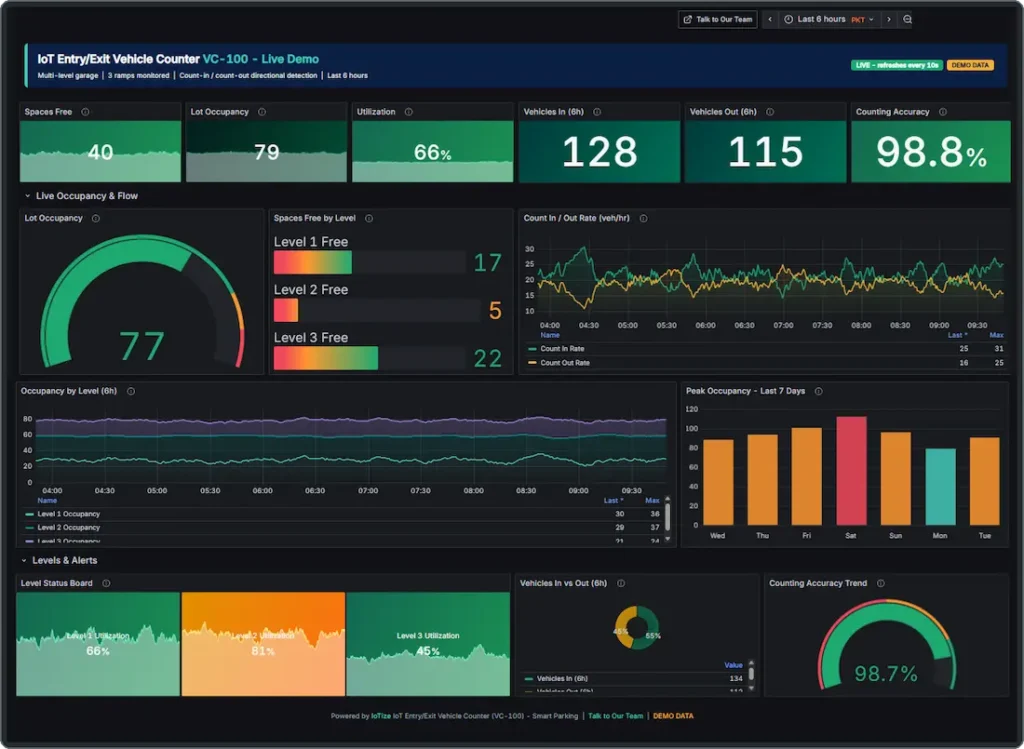The height and width of the screenshot is (749, 1024).
Task: Open Spaces Free by Level info icon
Action: tap(369, 218)
